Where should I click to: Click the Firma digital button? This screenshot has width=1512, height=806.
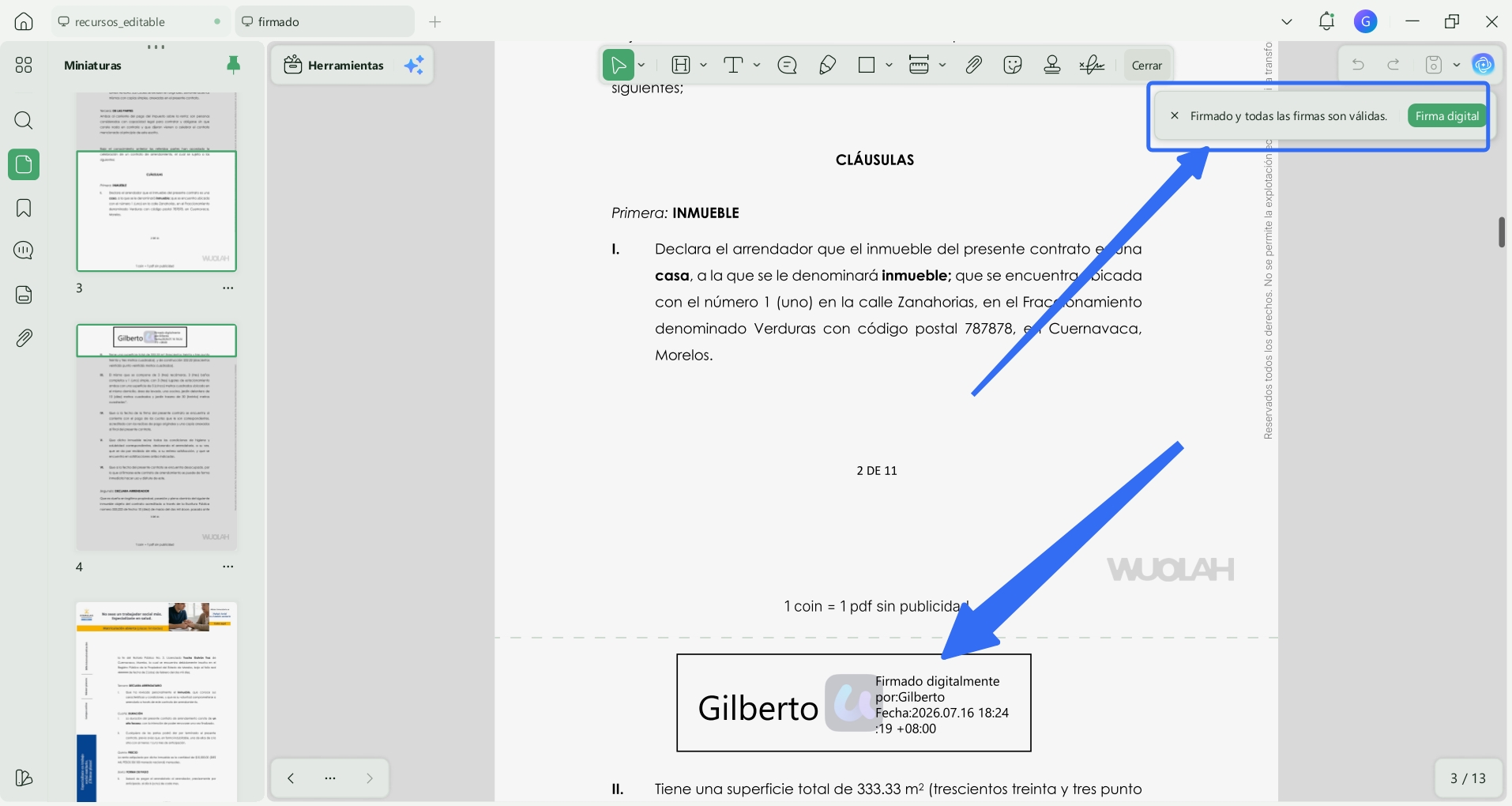pos(1446,116)
